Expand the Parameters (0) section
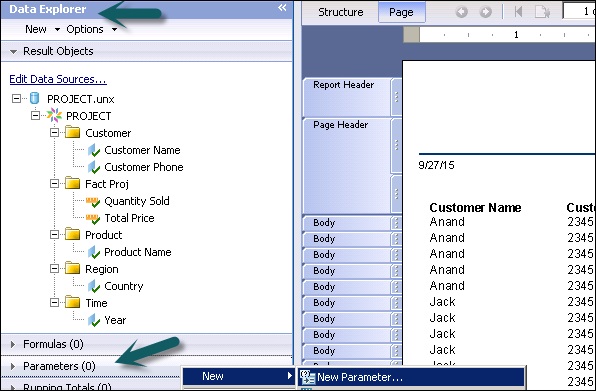 click(13, 366)
